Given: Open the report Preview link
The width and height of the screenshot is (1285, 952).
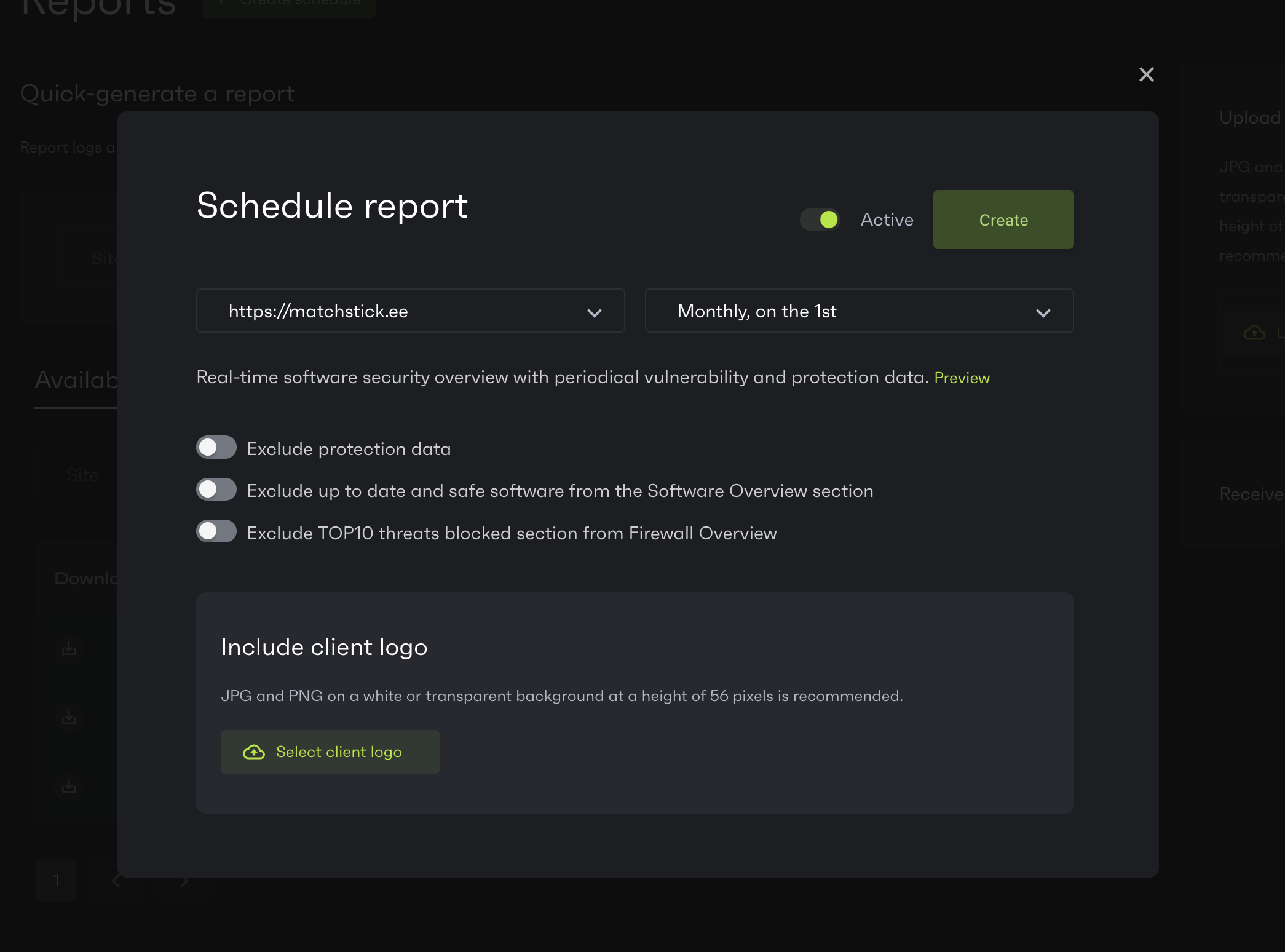Looking at the screenshot, I should [962, 378].
